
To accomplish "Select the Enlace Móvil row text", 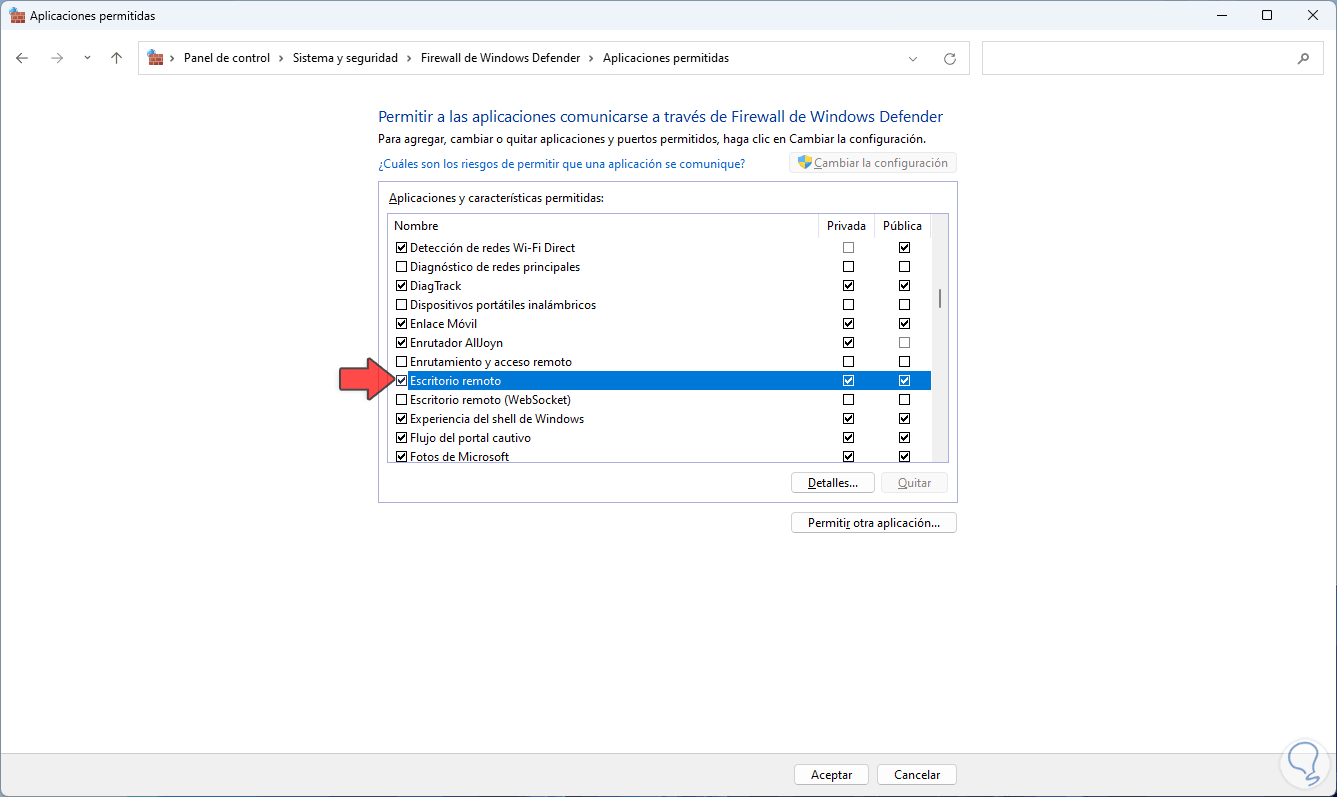I will pos(444,324).
